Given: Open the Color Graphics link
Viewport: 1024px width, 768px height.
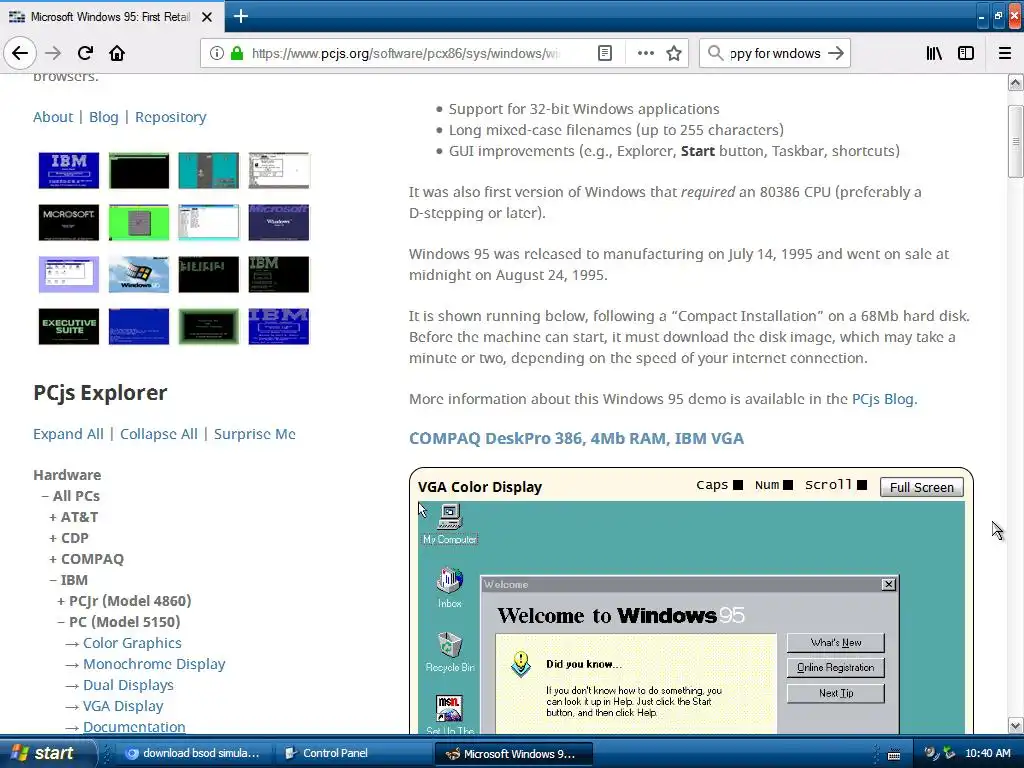Looking at the screenshot, I should pos(132,643).
